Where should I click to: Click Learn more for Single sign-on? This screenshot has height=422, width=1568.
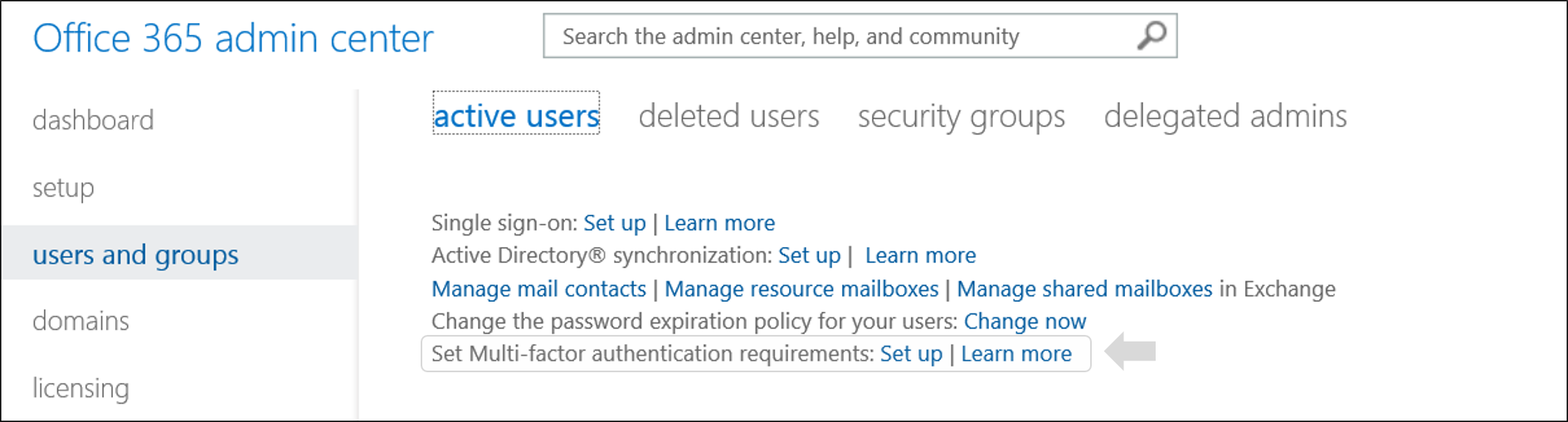pos(719,223)
